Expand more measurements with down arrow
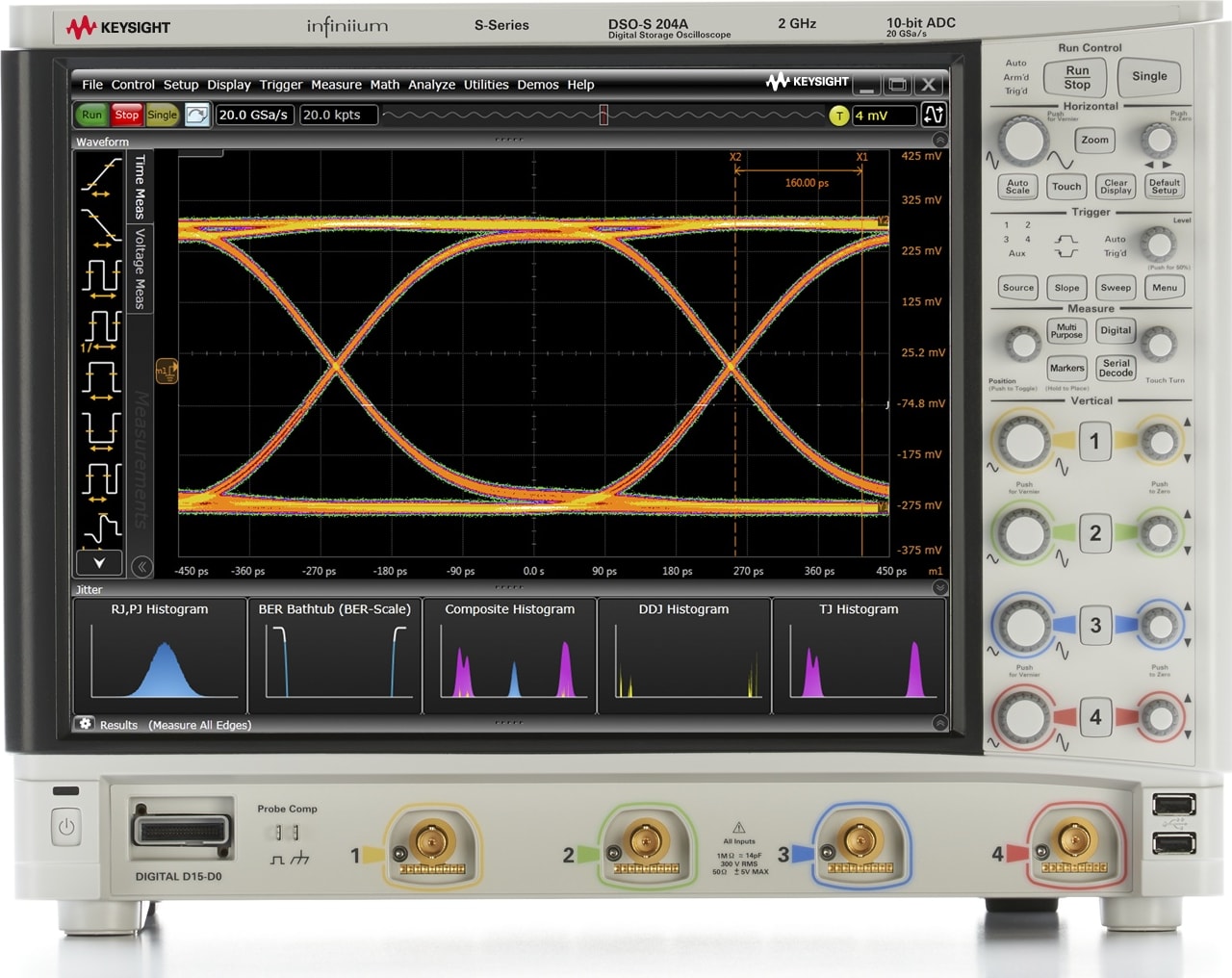 [x=98, y=562]
